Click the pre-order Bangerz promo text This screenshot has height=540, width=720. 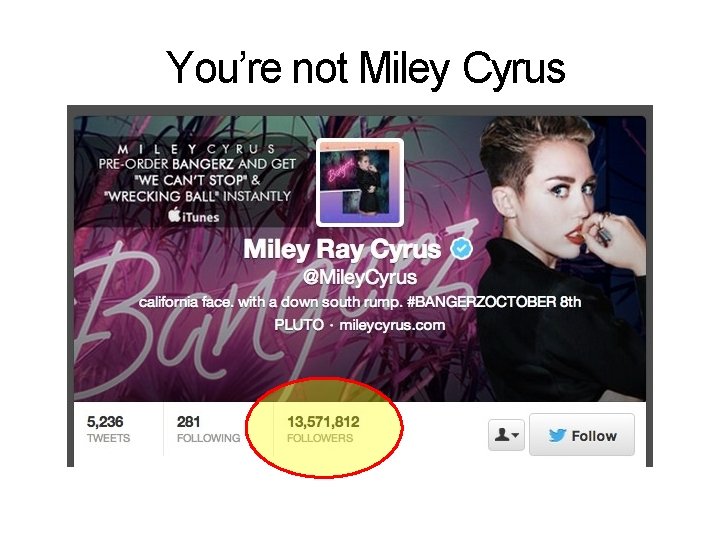tap(197, 180)
